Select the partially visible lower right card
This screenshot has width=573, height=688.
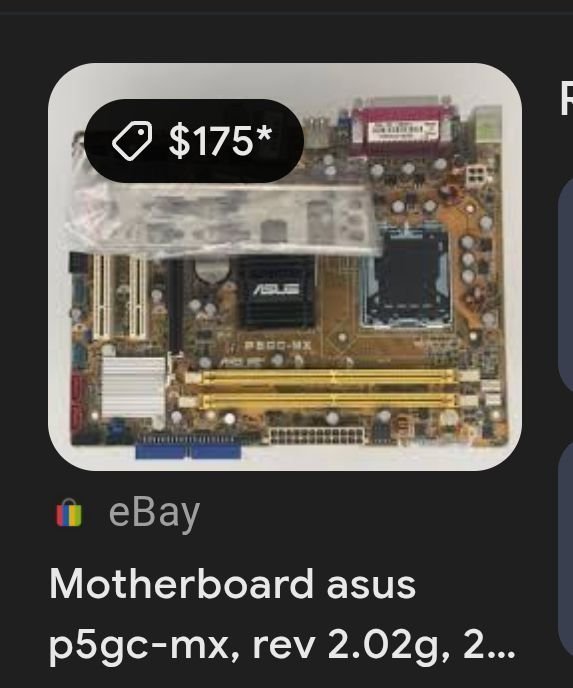[x=566, y=546]
